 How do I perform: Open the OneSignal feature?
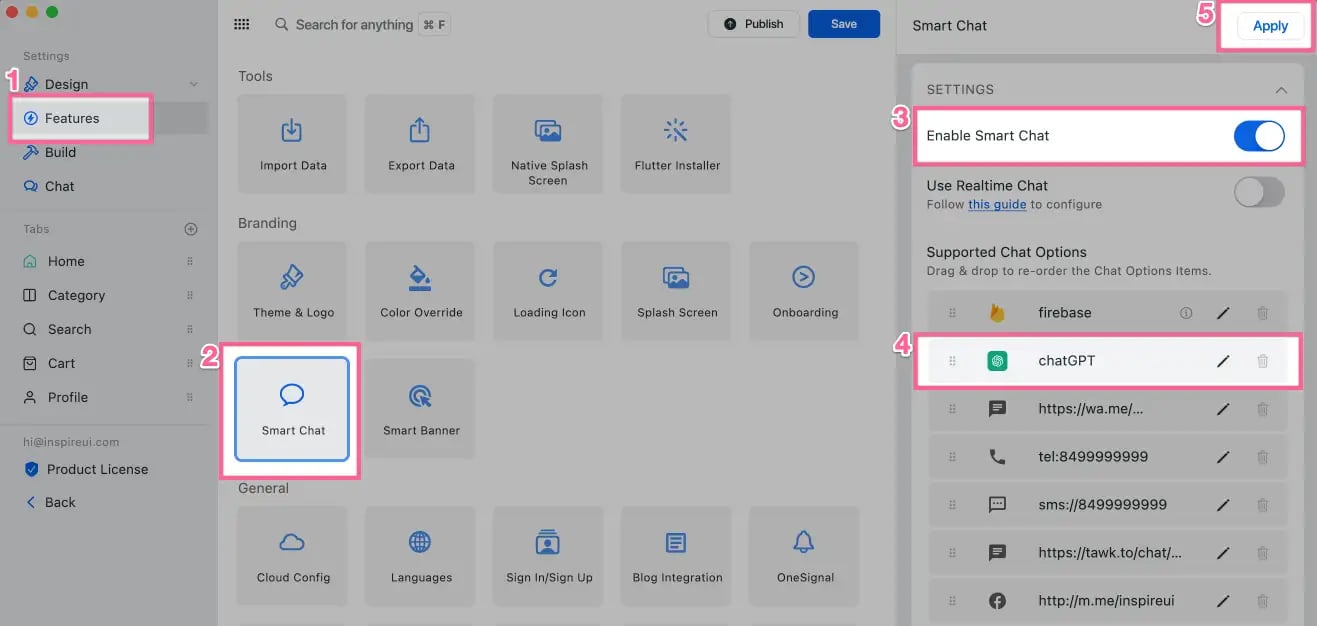[805, 556]
